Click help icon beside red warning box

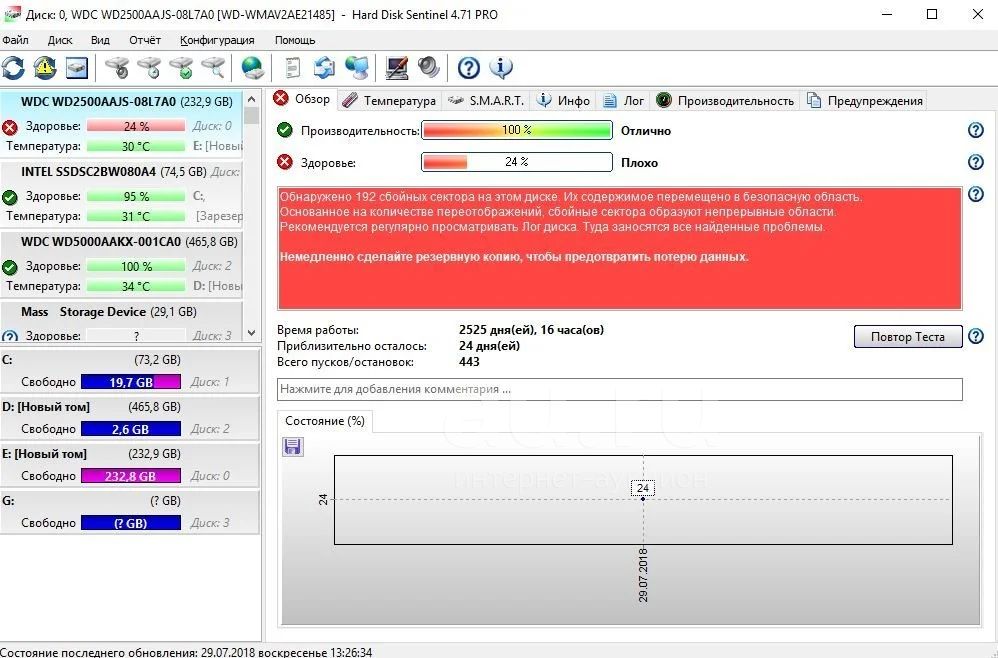(976, 193)
